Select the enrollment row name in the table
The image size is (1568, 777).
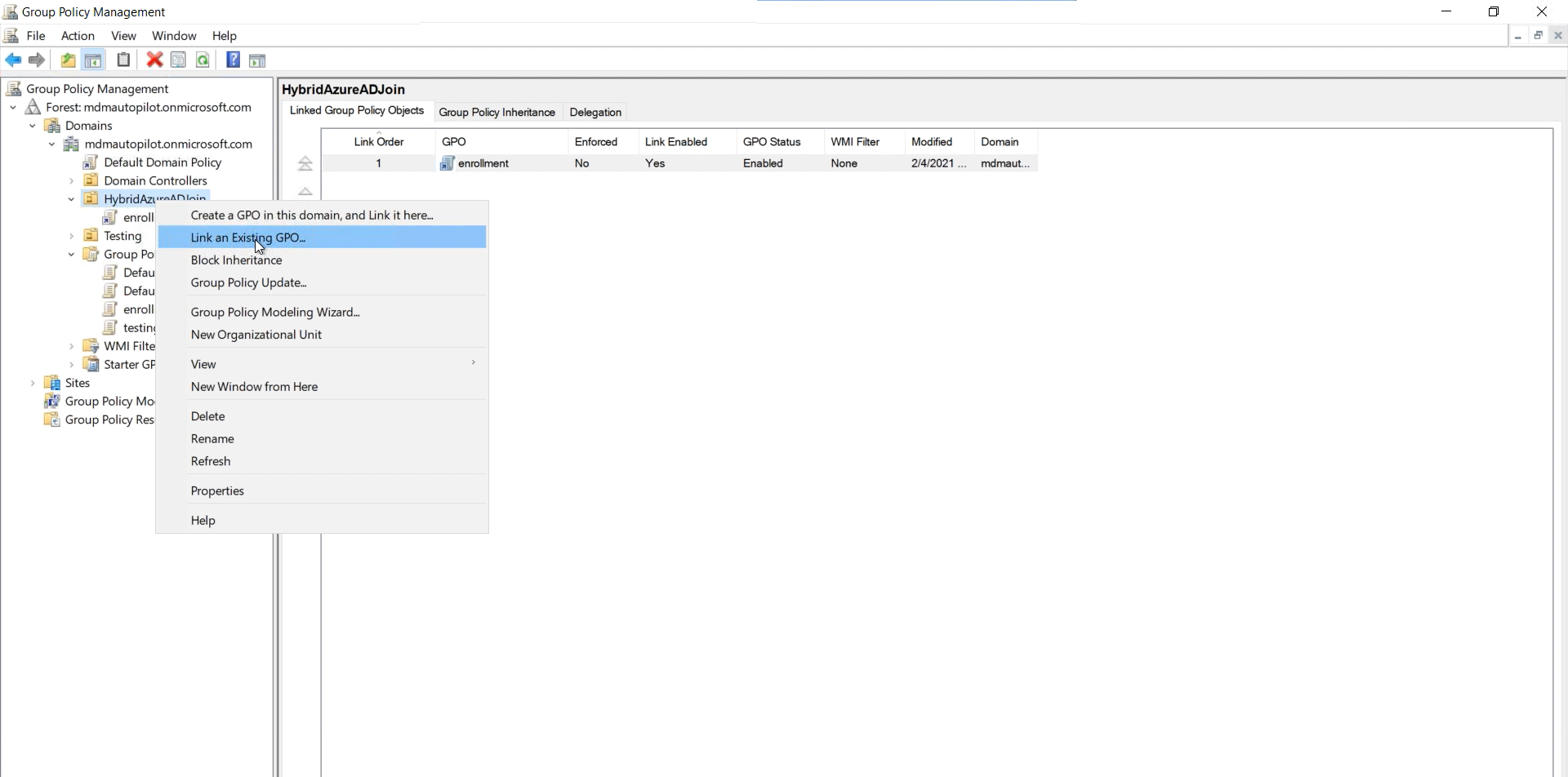click(x=483, y=163)
